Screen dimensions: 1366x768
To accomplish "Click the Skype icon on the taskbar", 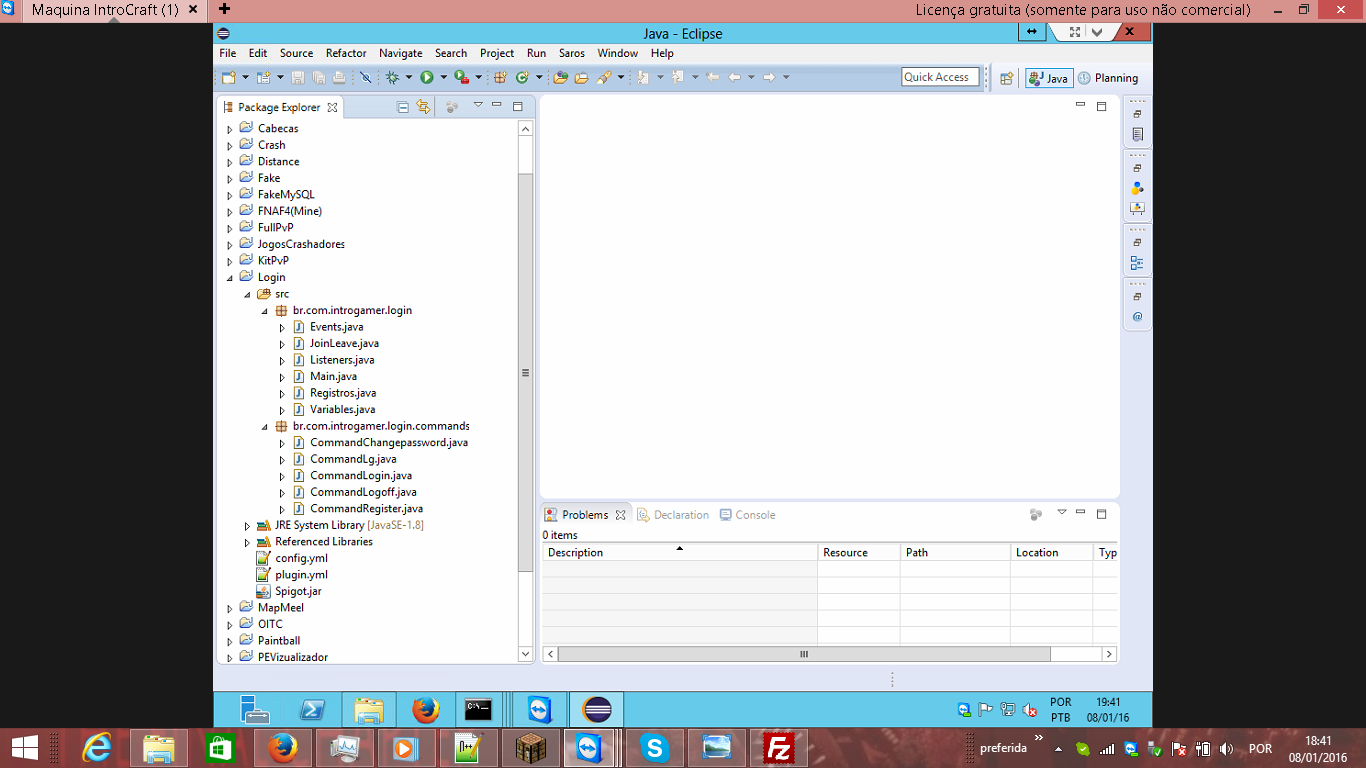I will click(x=655, y=747).
